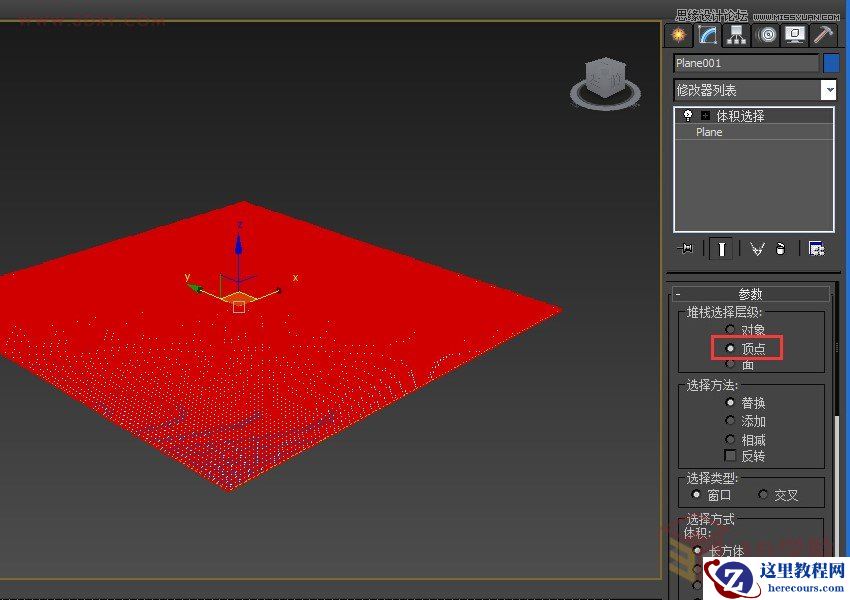This screenshot has height=600, width=850.
Task: Open the Motion panel icon
Action: (x=766, y=36)
